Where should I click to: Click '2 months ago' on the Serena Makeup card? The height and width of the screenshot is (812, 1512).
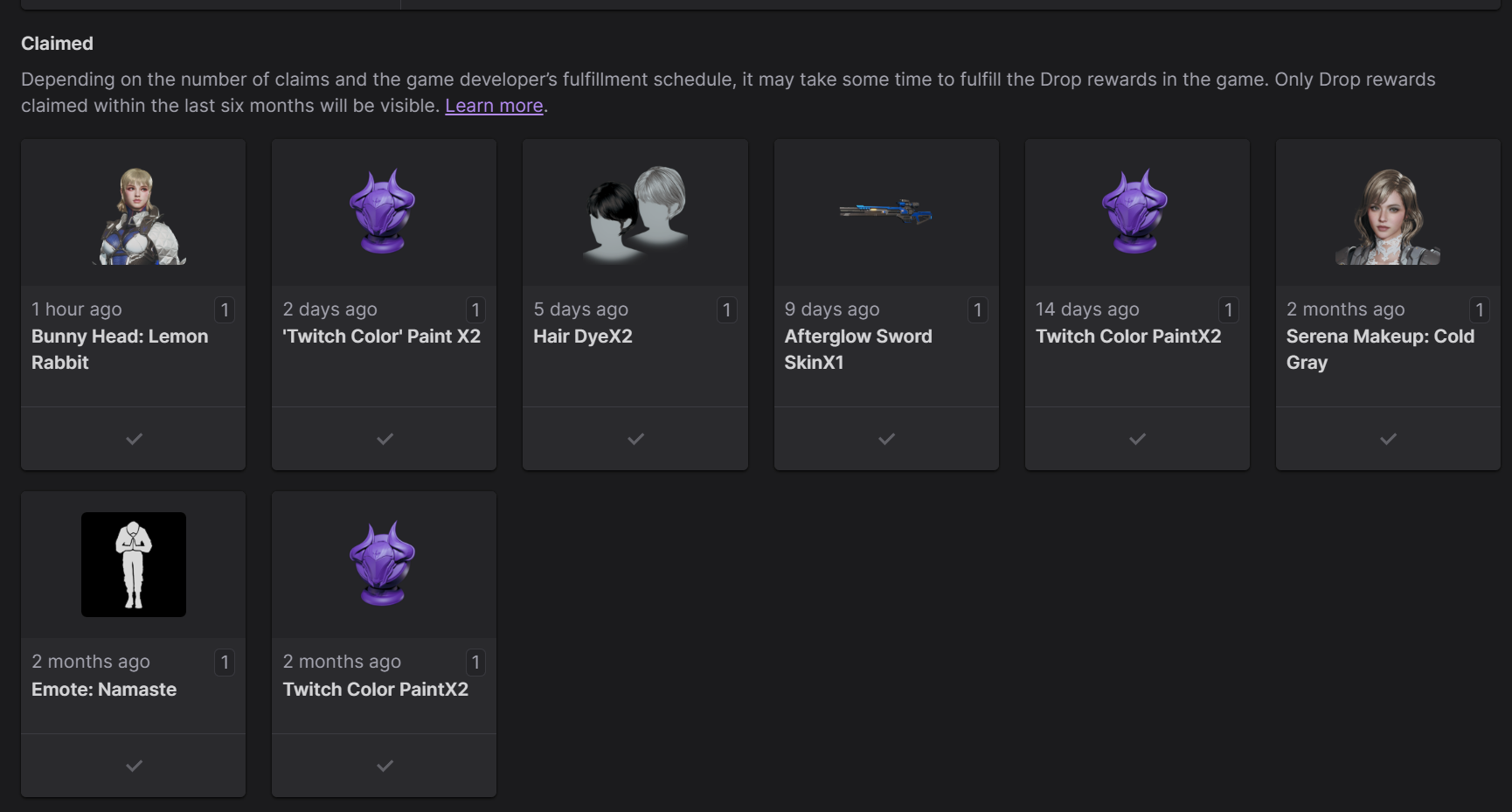coord(1346,309)
